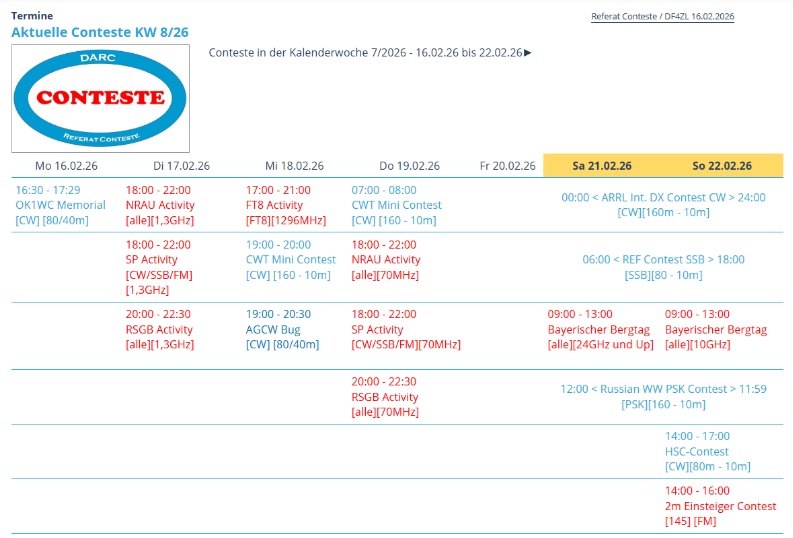Open the Russian WW PSK Contest entry
Image resolution: width=793 pixels, height=538 pixels.
663,389
